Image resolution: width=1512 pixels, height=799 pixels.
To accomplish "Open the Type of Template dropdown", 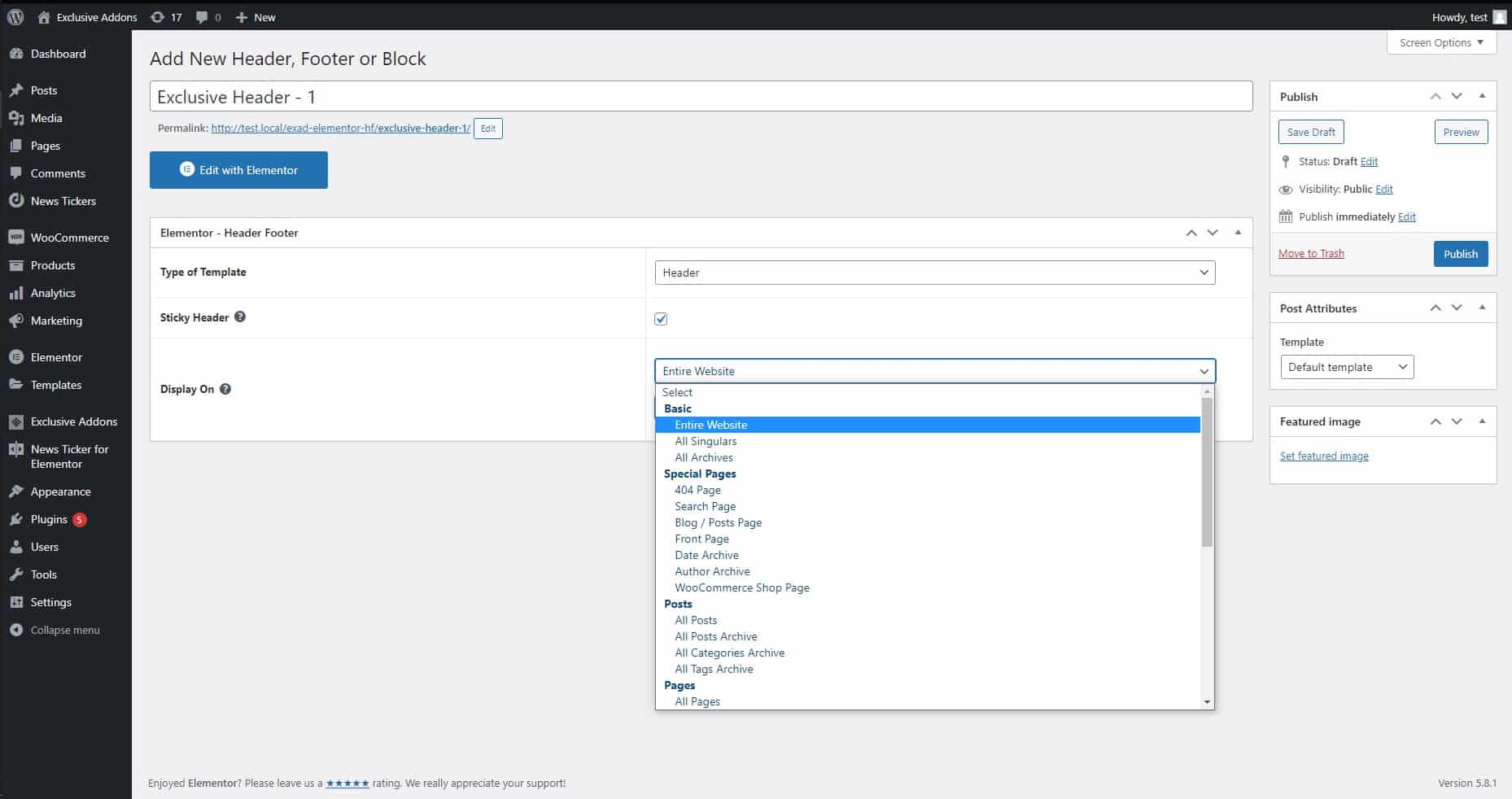I will point(935,273).
